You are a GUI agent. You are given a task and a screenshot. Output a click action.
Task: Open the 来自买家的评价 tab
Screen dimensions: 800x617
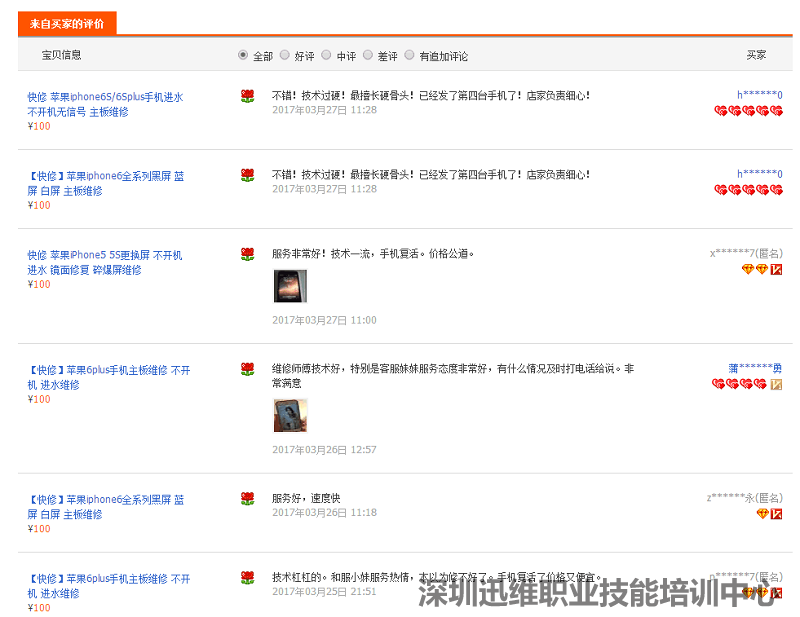tap(67, 23)
